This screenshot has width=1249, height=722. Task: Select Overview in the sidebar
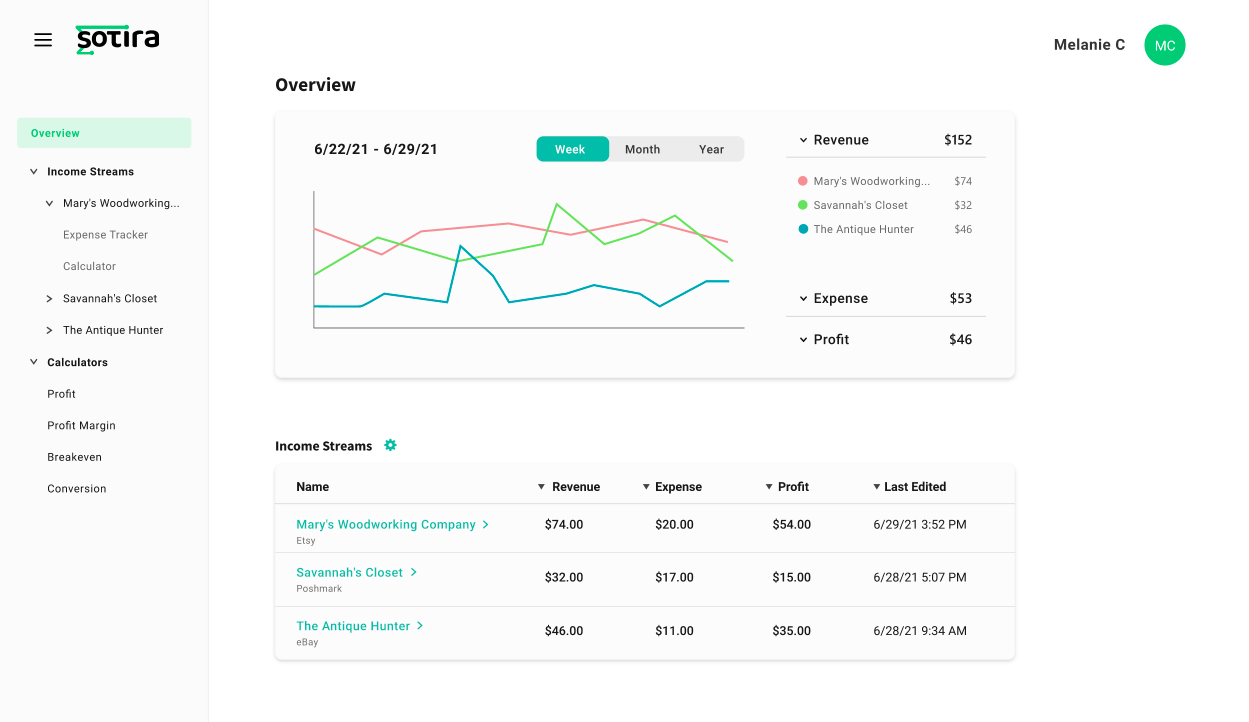(104, 133)
